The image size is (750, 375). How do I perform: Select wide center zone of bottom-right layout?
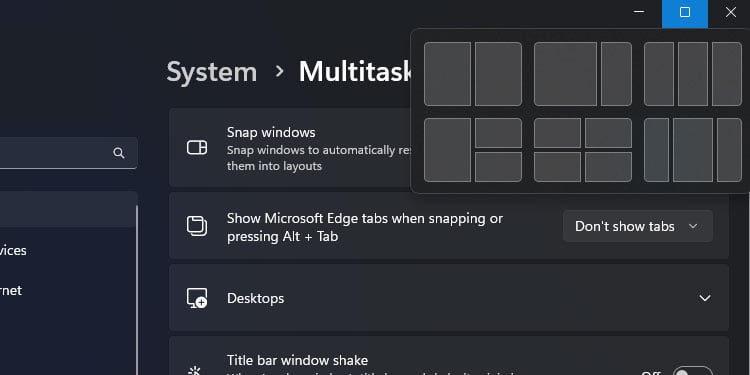tap(693, 150)
